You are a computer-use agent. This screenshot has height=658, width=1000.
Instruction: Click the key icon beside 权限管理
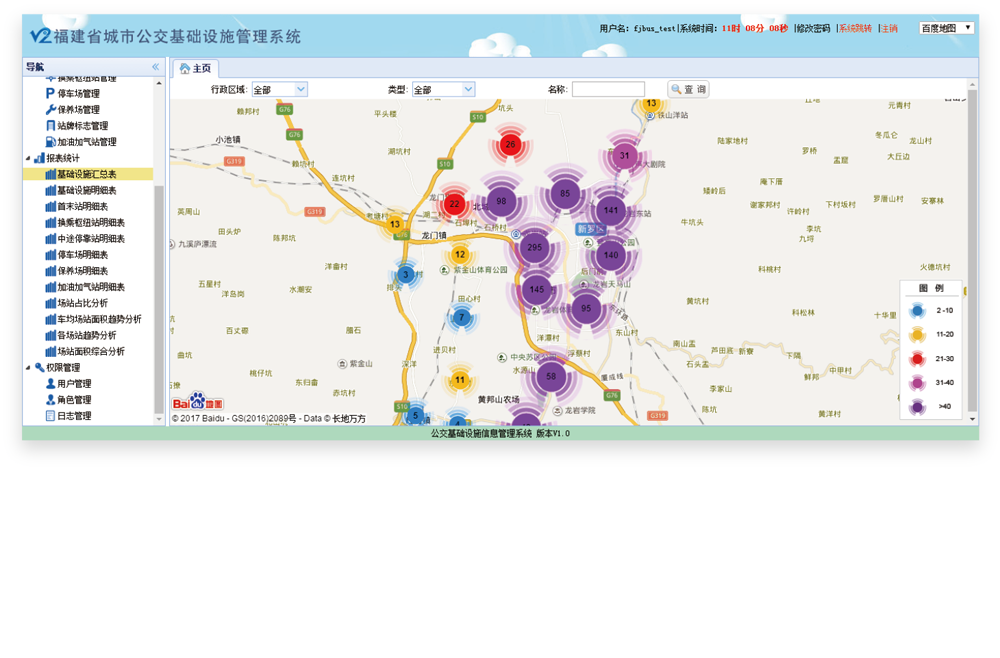40,367
